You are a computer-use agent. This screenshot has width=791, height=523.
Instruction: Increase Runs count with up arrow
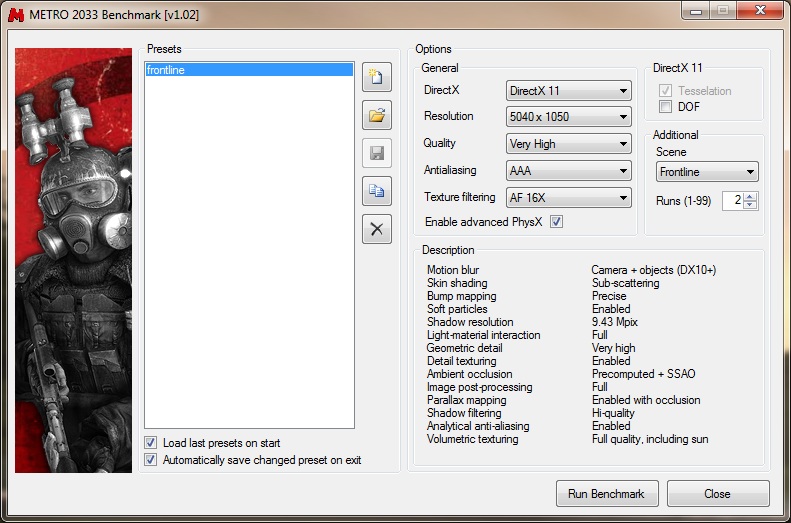pyautogui.click(x=751, y=196)
